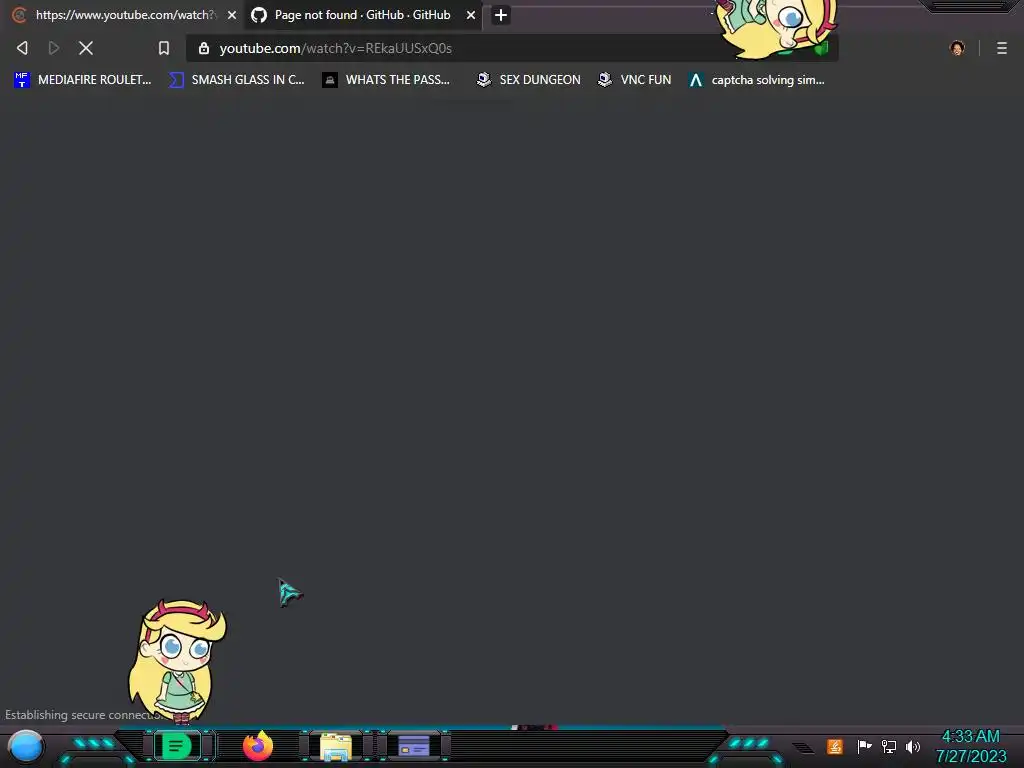1024x768 pixels.
Task: Switch to the YouTube watch tab
Action: (x=124, y=15)
